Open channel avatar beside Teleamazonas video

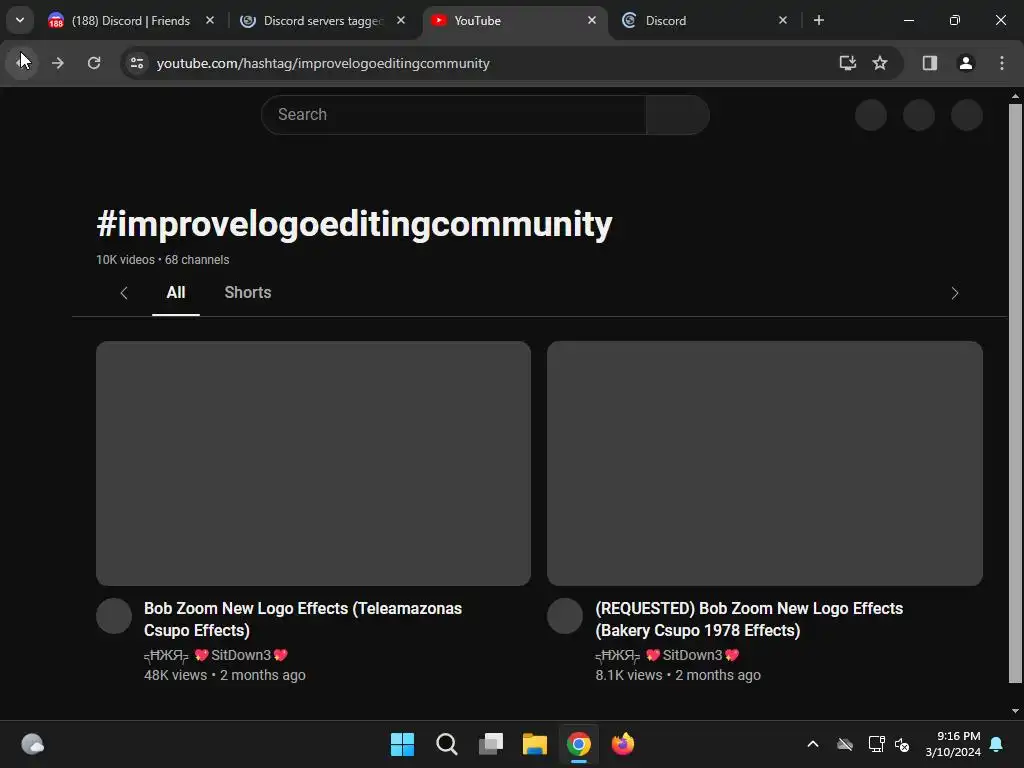pyautogui.click(x=114, y=616)
